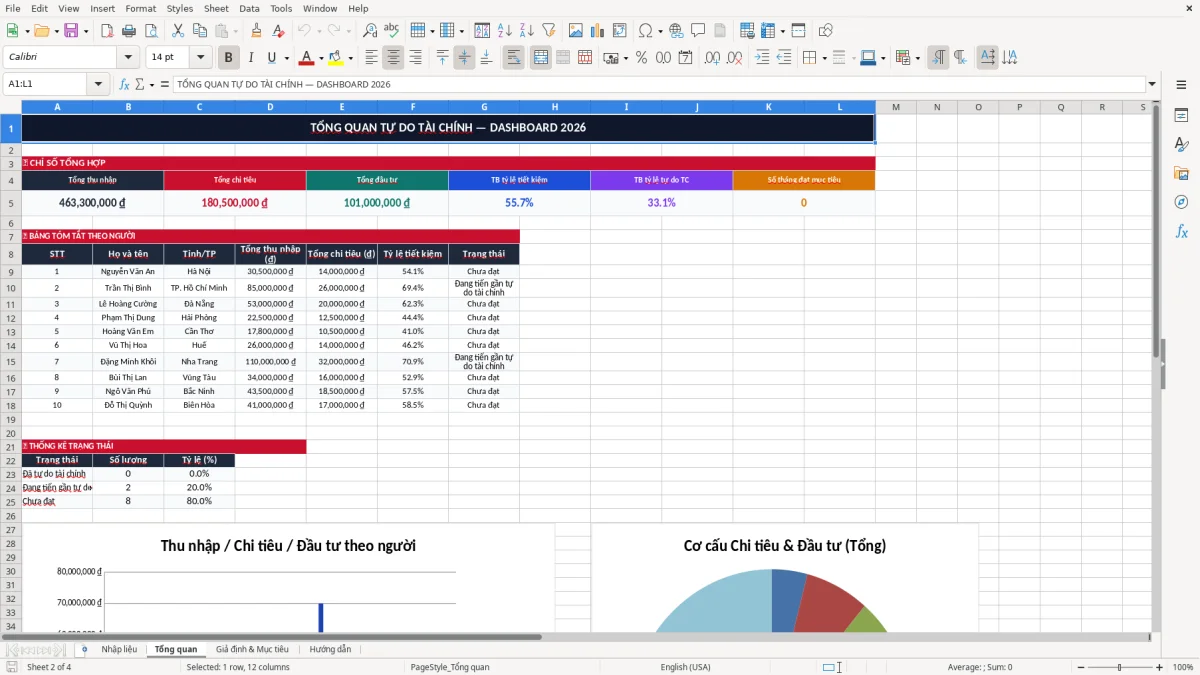Viewport: 1200px width, 675px height.
Task: Open the Special Character omega icon
Action: click(x=645, y=30)
